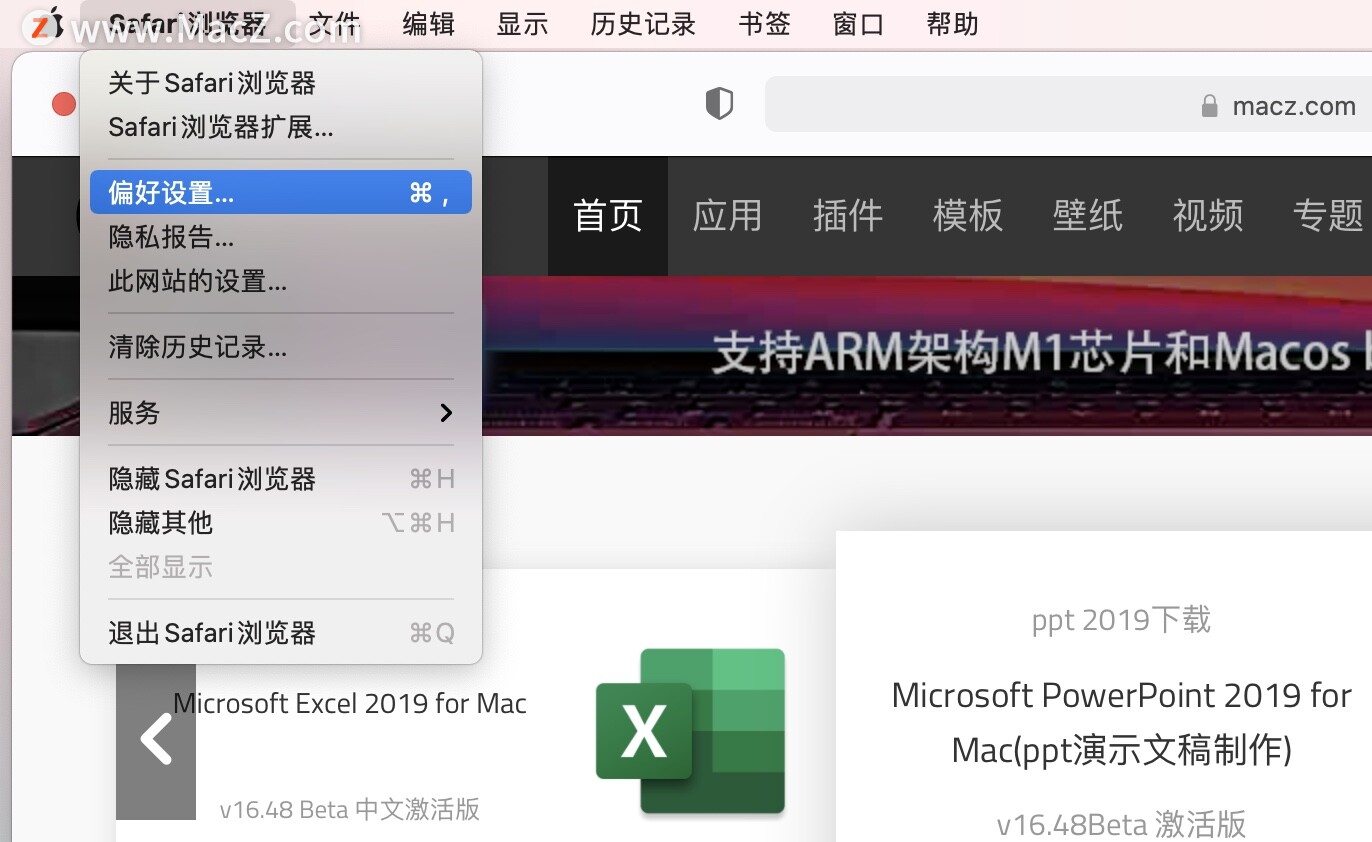This screenshot has height=842, width=1372.
Task: Open the 文件 menu
Action: [335, 24]
